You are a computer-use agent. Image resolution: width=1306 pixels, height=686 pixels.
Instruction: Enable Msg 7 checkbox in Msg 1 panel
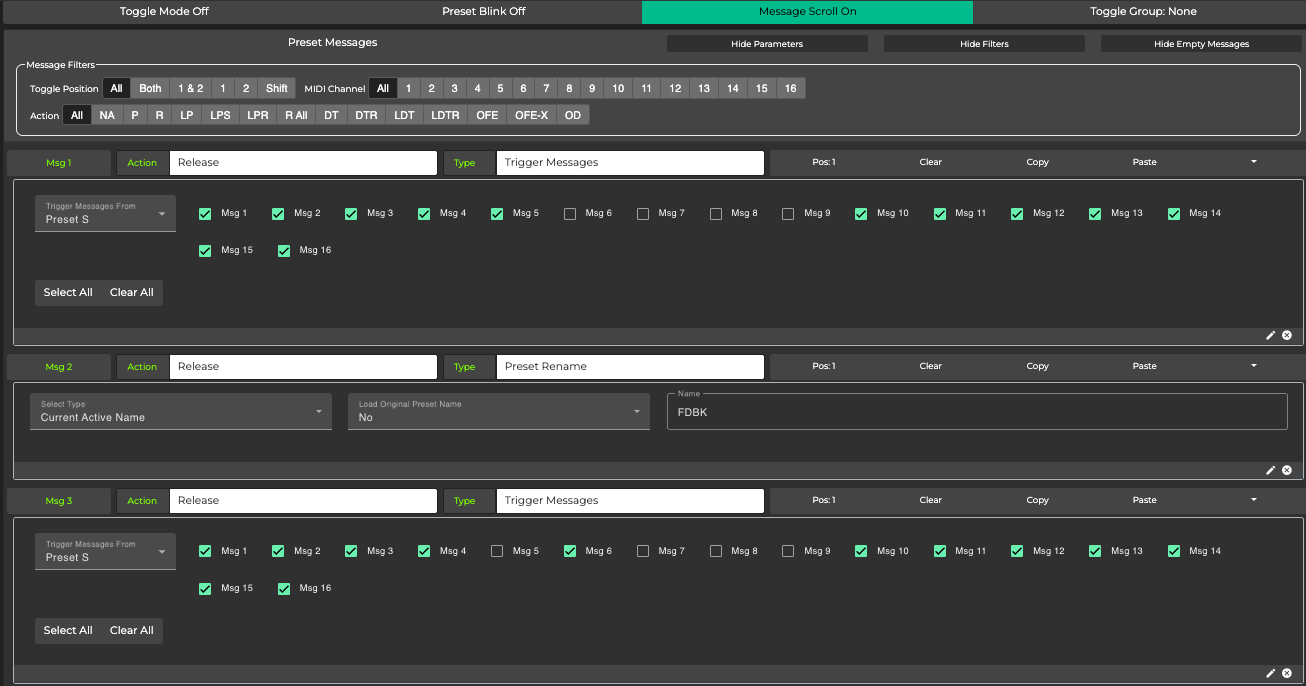tap(643, 214)
